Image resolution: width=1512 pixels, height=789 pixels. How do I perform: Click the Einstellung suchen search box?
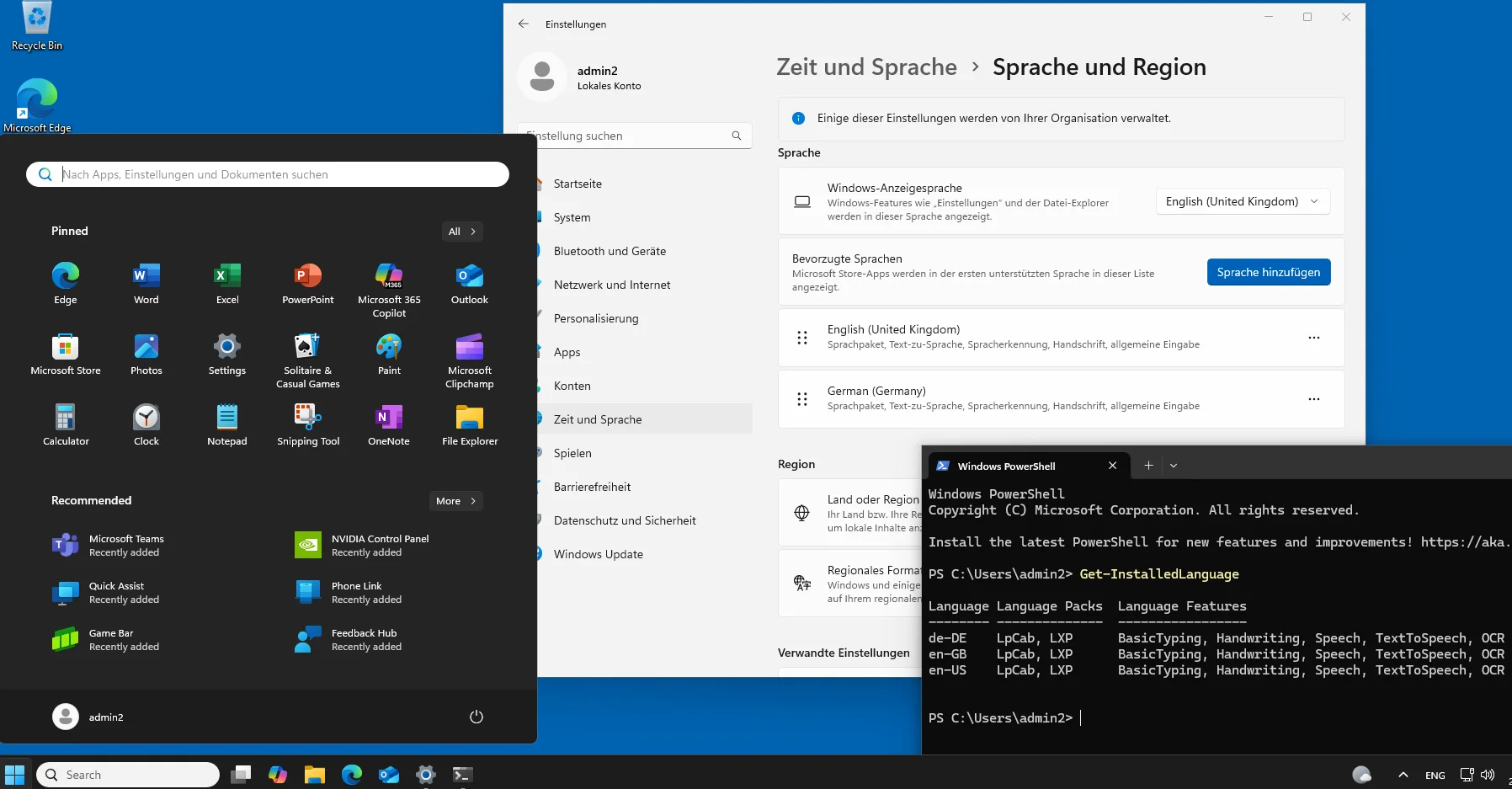tap(643, 136)
